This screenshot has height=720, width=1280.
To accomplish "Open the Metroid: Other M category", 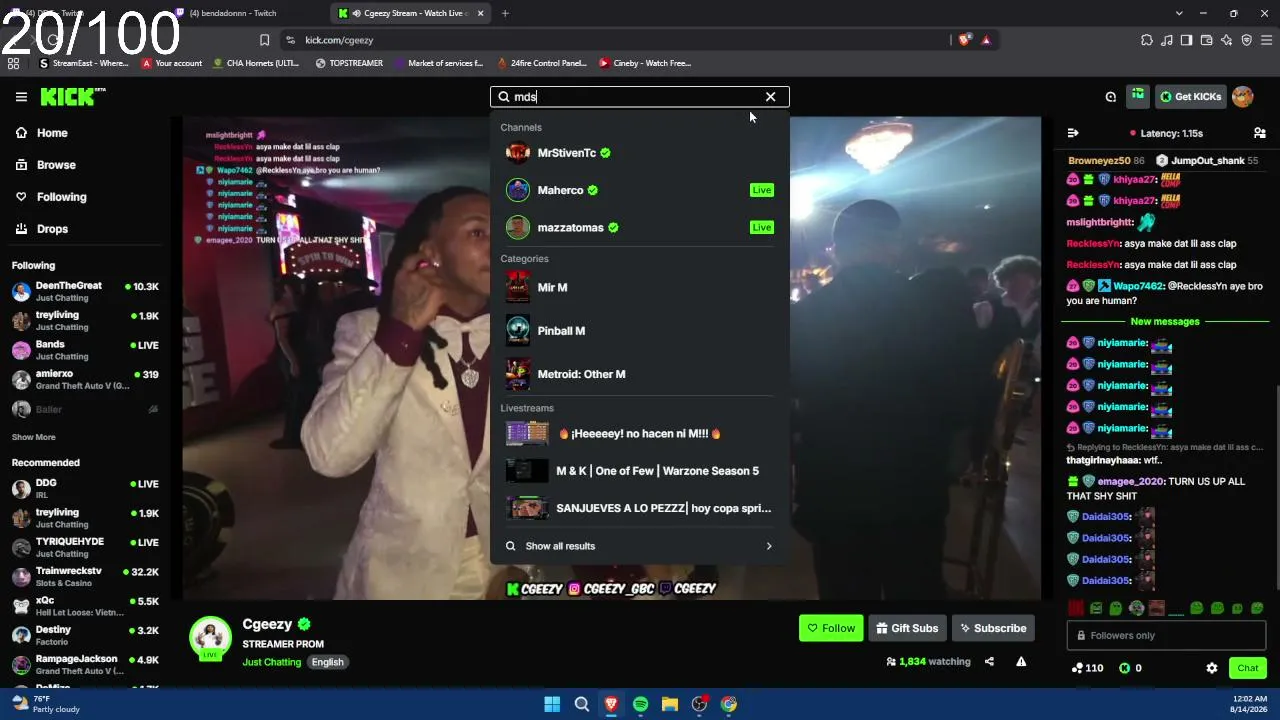I will (x=639, y=374).
